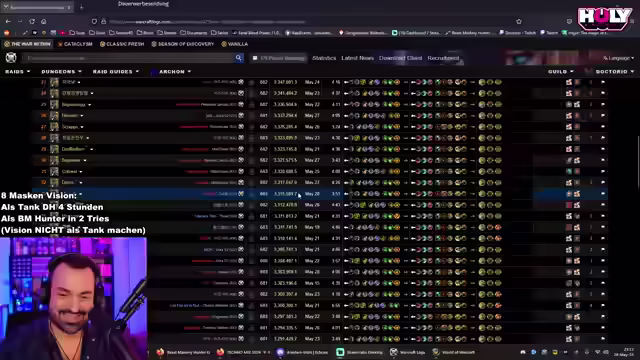Viewport: 640px width, 360px height.
Task: Open Beast Mastery Hunter Firefox taskbar window
Action: click(183, 352)
